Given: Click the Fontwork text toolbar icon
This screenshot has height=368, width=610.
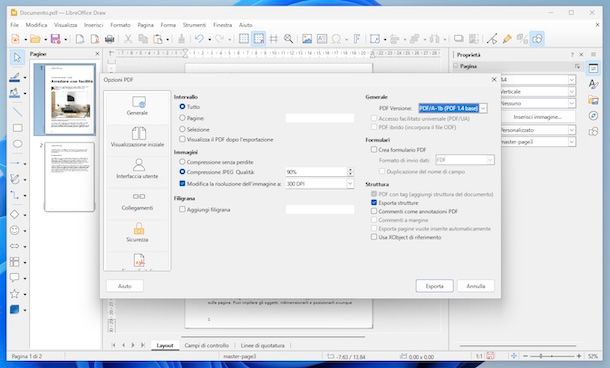Looking at the screenshot, I should click(356, 39).
